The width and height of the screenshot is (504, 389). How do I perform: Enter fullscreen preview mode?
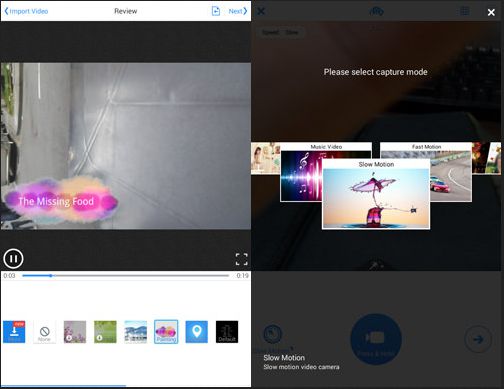pos(242,259)
